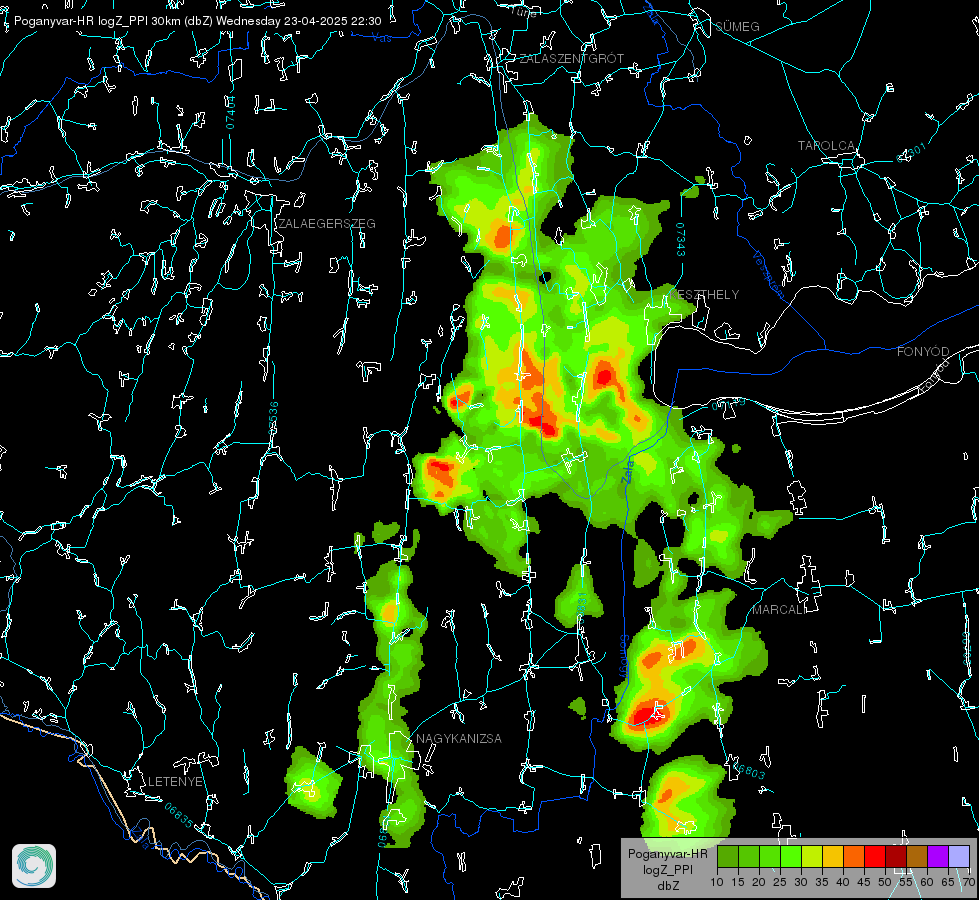Click the legend scale value 10
The height and width of the screenshot is (900, 979).
(717, 882)
